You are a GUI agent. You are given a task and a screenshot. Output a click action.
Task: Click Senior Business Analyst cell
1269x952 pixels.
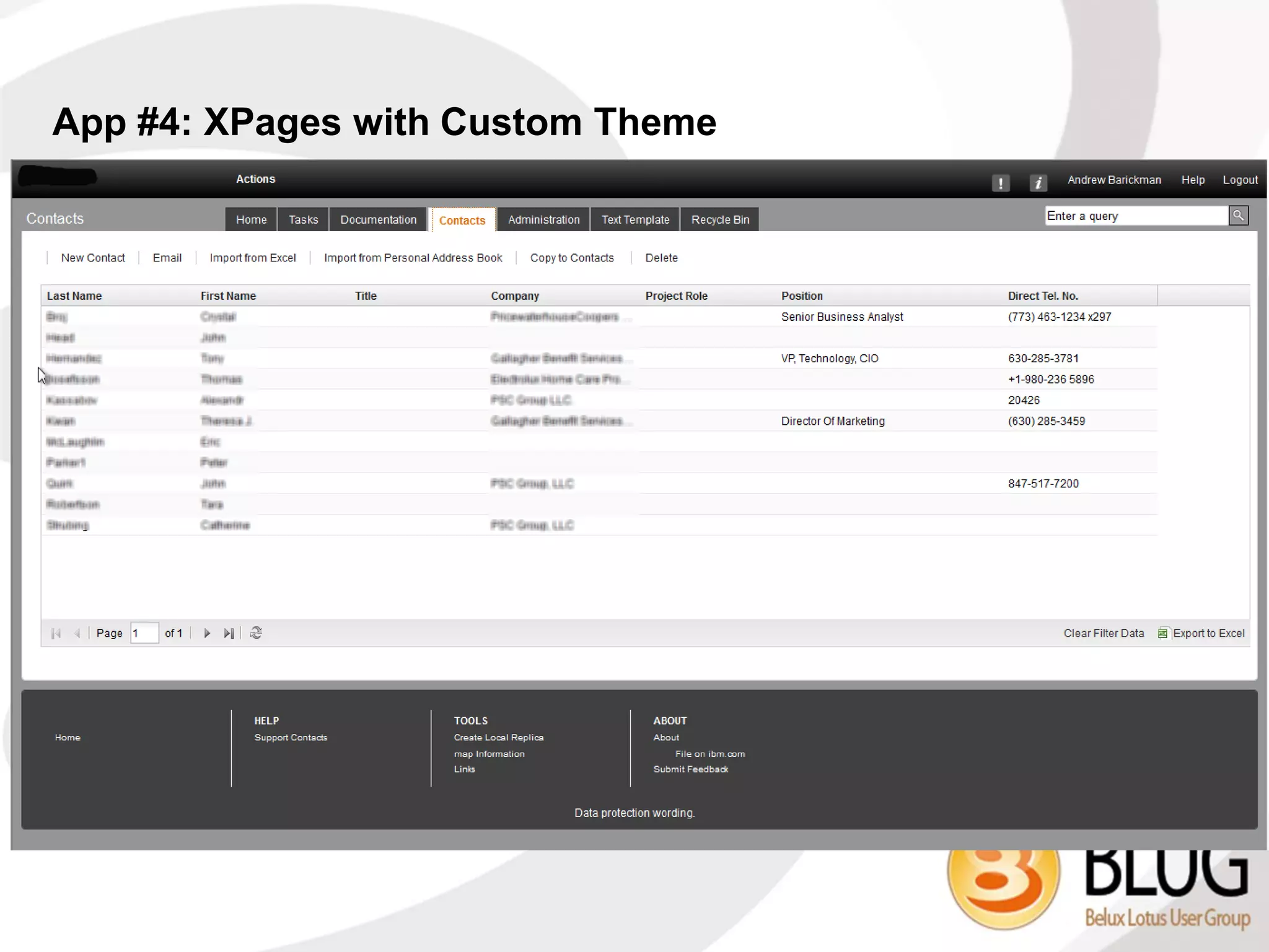tap(842, 317)
